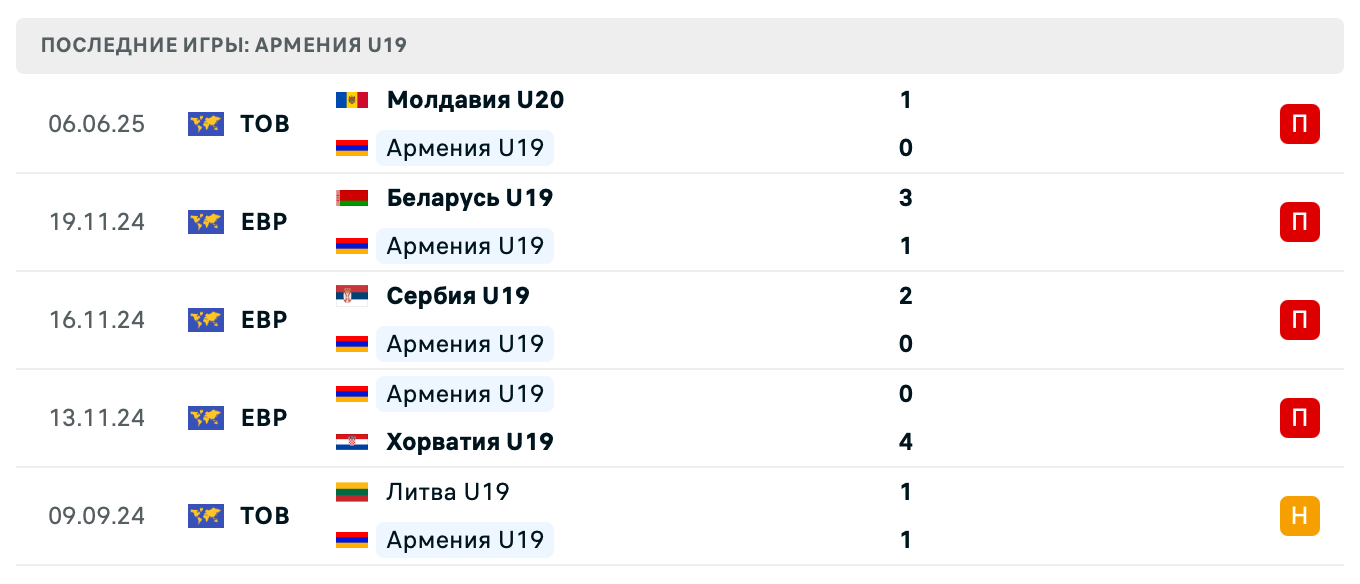The height and width of the screenshot is (584, 1360).
Task: Click the Croatia U19 flag icon
Action: tap(352, 442)
